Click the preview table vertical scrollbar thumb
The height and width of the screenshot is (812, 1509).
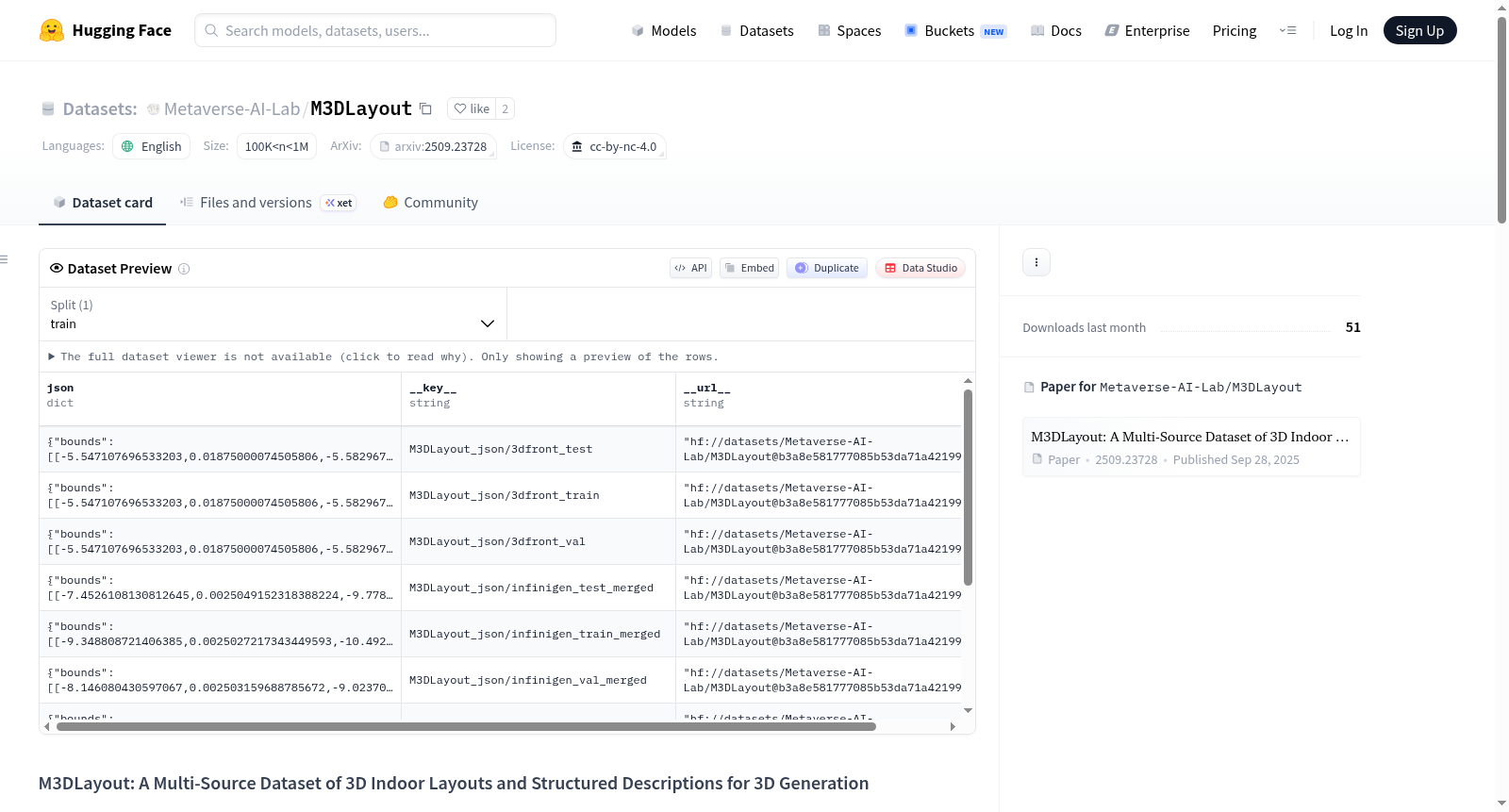tap(968, 487)
